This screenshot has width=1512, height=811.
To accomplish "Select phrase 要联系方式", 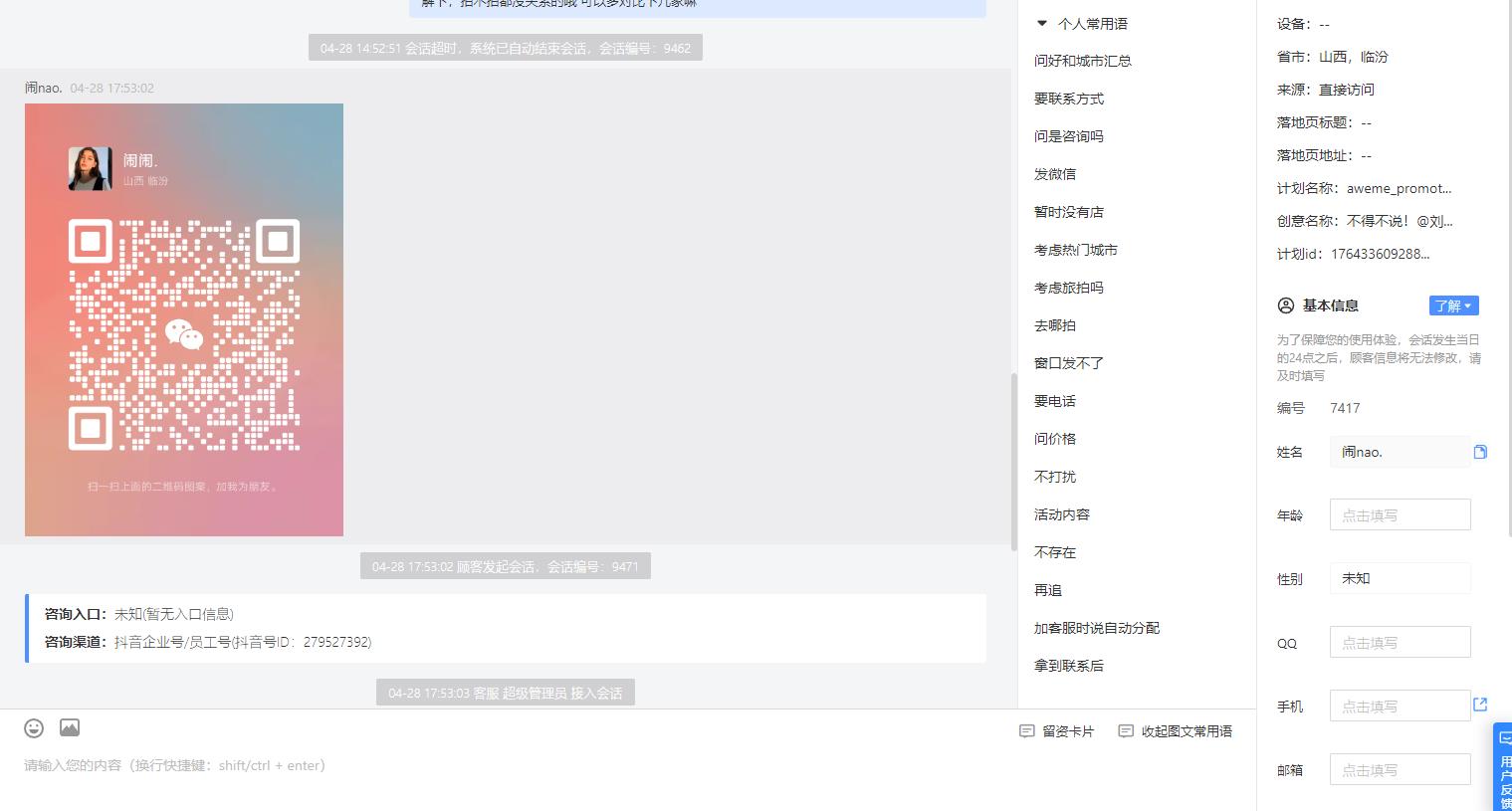I will 1069,99.
